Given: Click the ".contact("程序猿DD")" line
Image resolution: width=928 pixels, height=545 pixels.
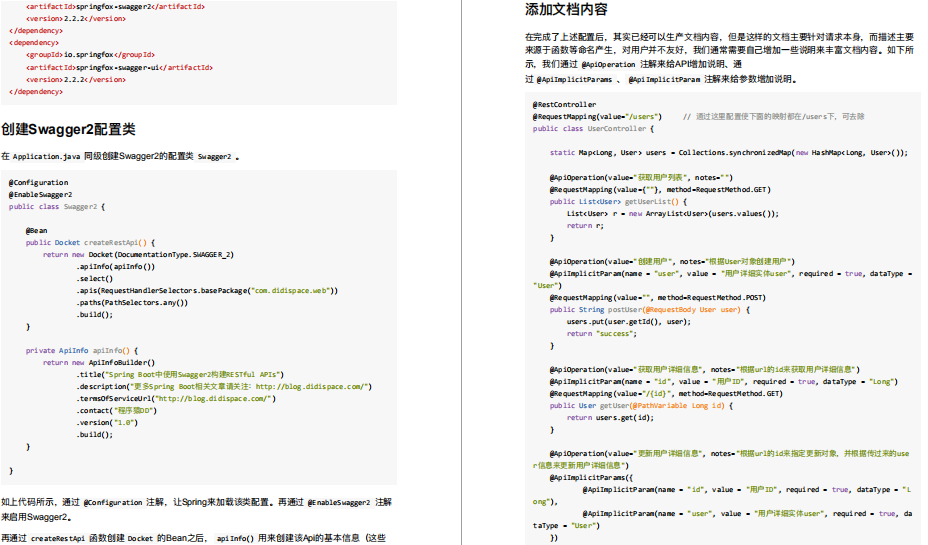Looking at the screenshot, I should click(117, 410).
